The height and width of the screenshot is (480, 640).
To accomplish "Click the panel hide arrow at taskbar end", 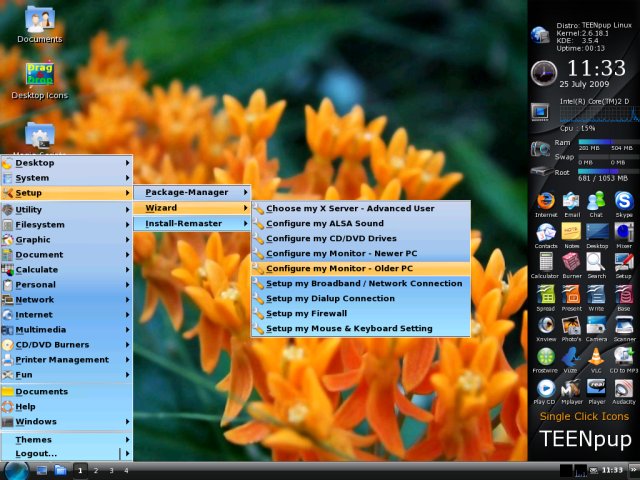I will point(634,471).
